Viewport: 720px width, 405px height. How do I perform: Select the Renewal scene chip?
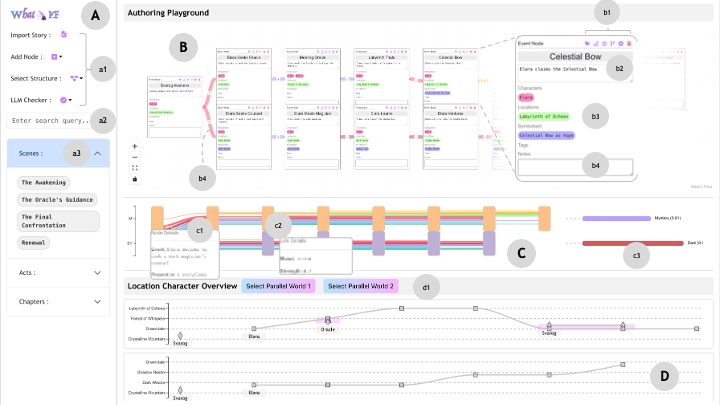(34, 242)
